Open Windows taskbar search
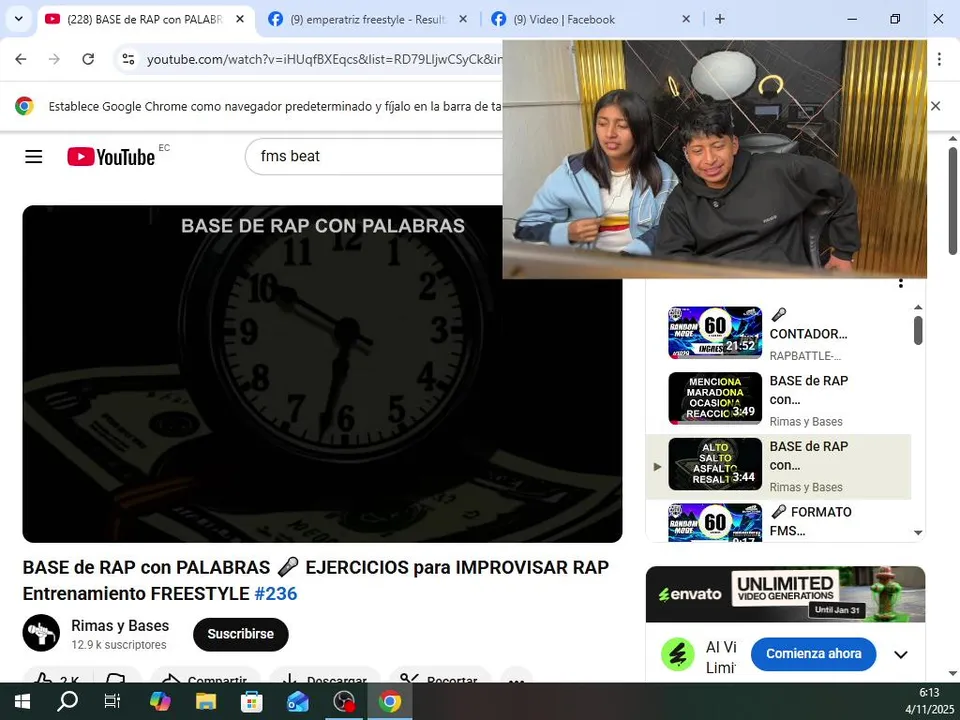This screenshot has width=960, height=720. click(67, 701)
